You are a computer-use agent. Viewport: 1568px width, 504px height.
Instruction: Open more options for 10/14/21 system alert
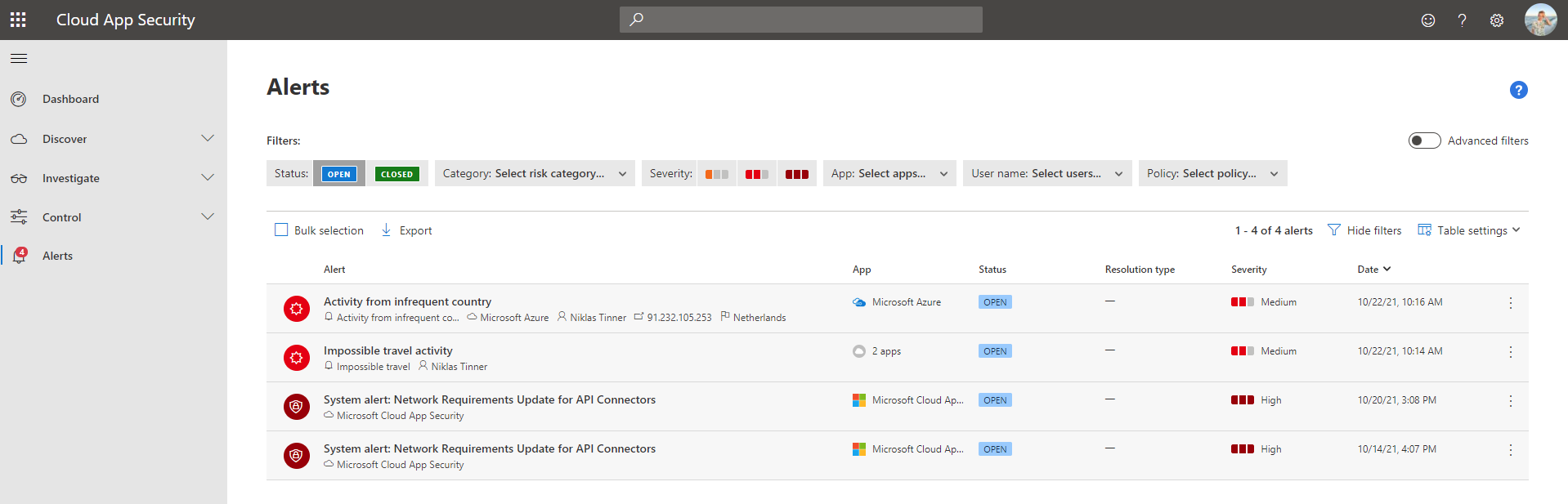pyautogui.click(x=1511, y=450)
